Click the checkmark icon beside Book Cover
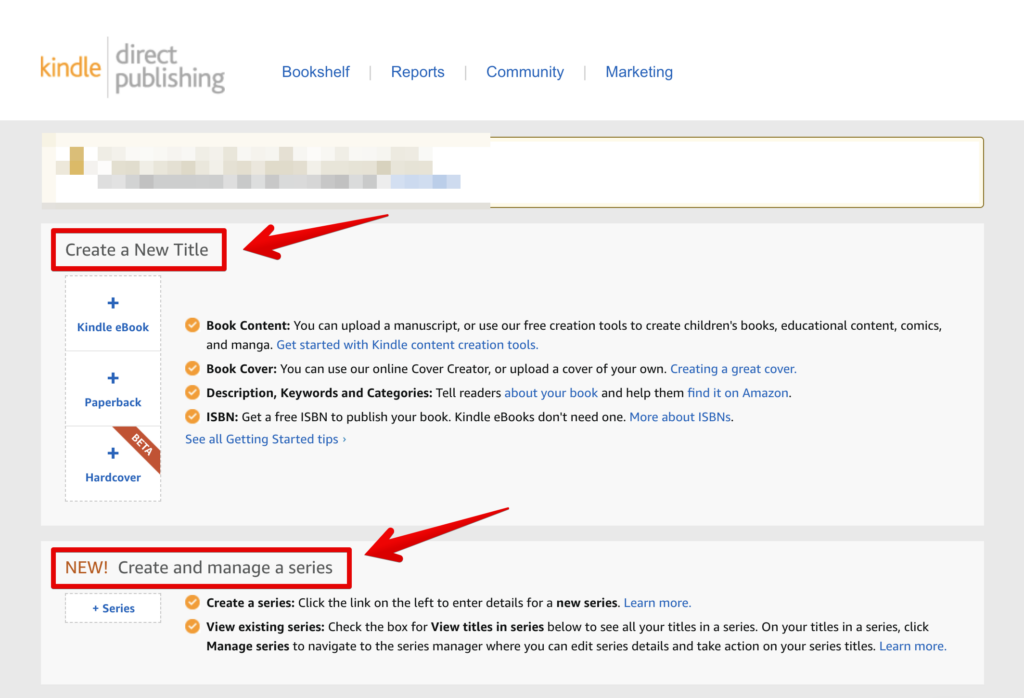Image resolution: width=1024 pixels, height=698 pixels. 192,368
